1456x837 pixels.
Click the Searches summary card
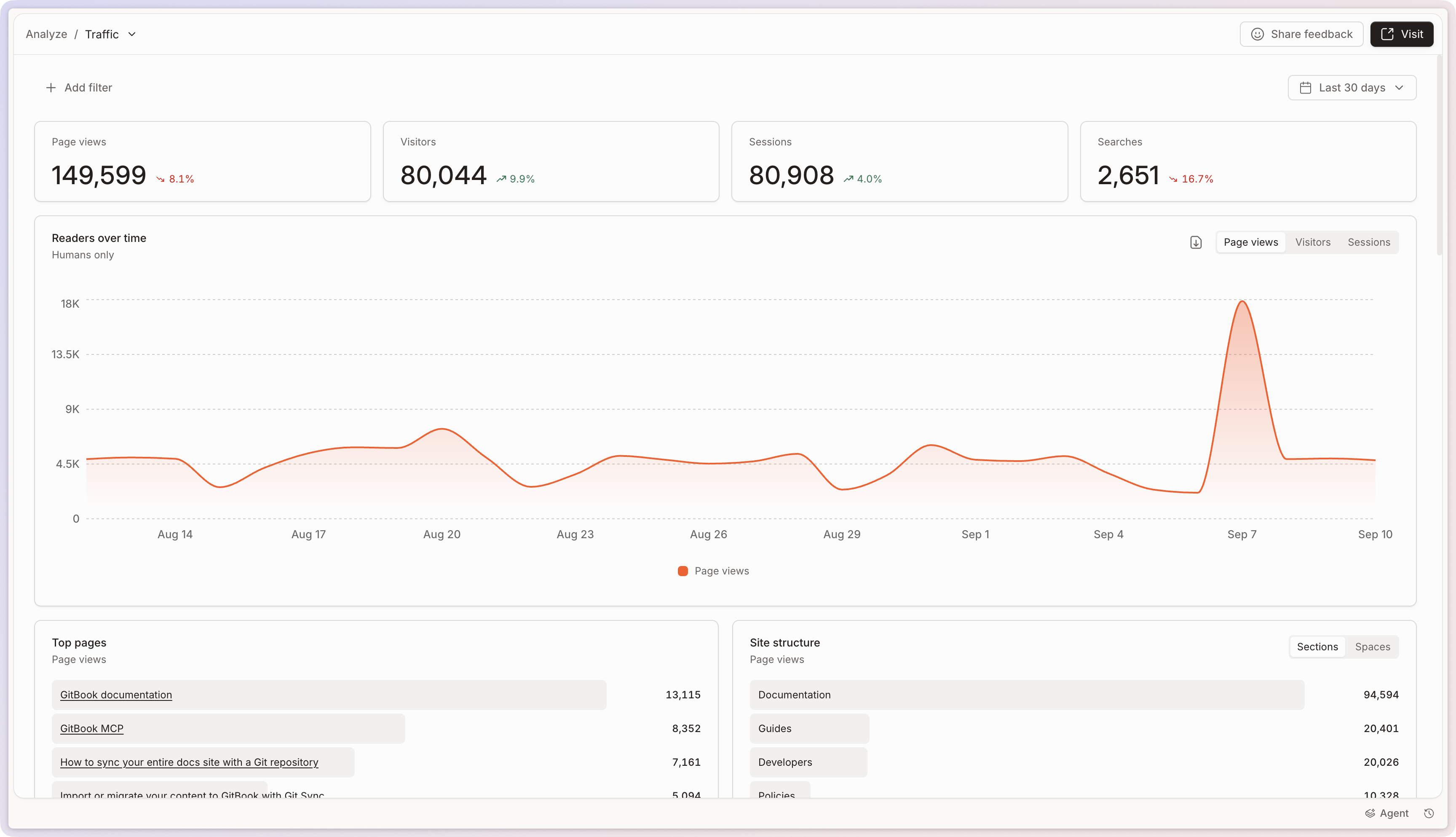point(1248,161)
